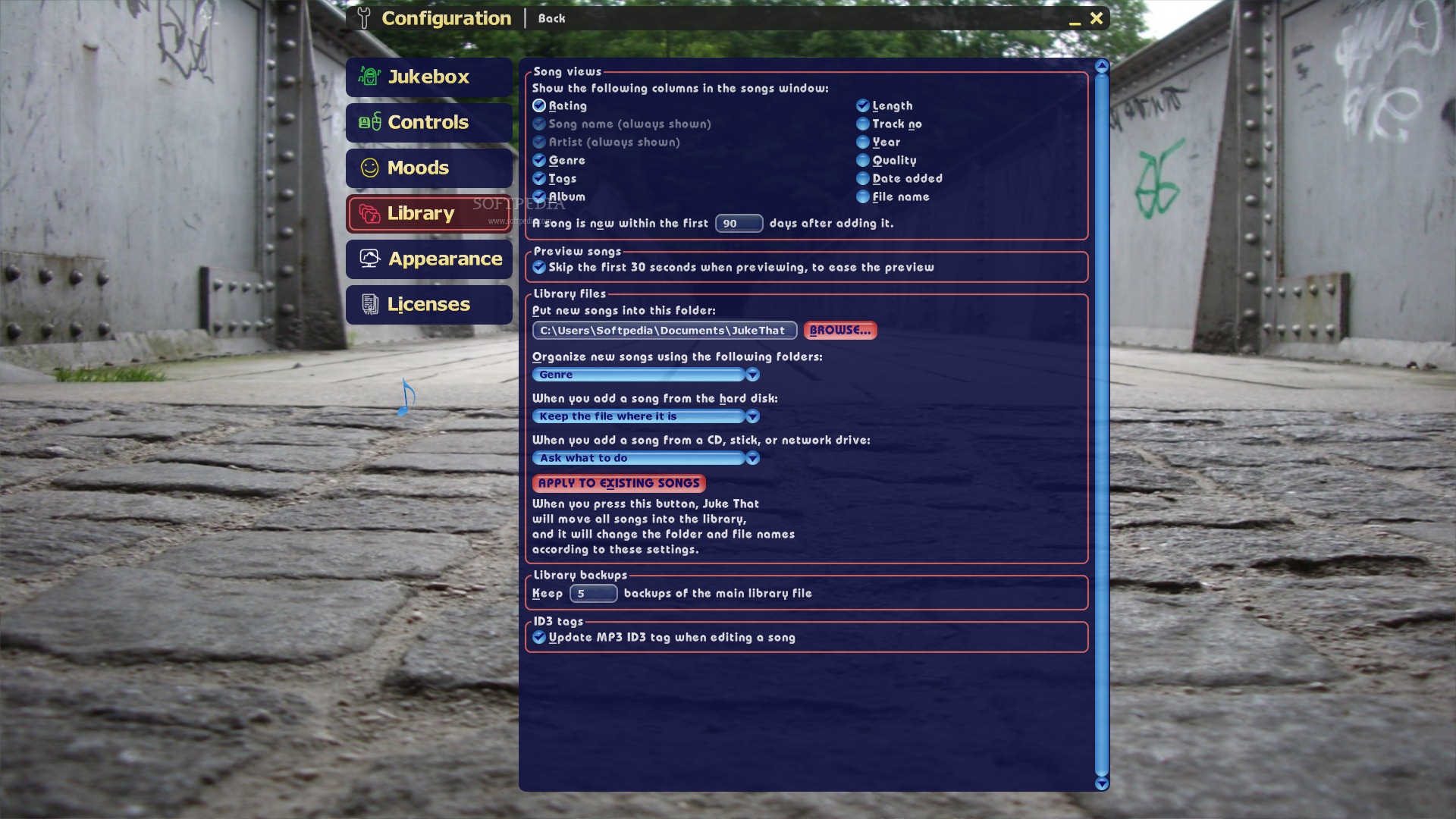Open 'Keep the file where it is' dropdown
Viewport: 1456px width, 819px height.
coord(645,416)
